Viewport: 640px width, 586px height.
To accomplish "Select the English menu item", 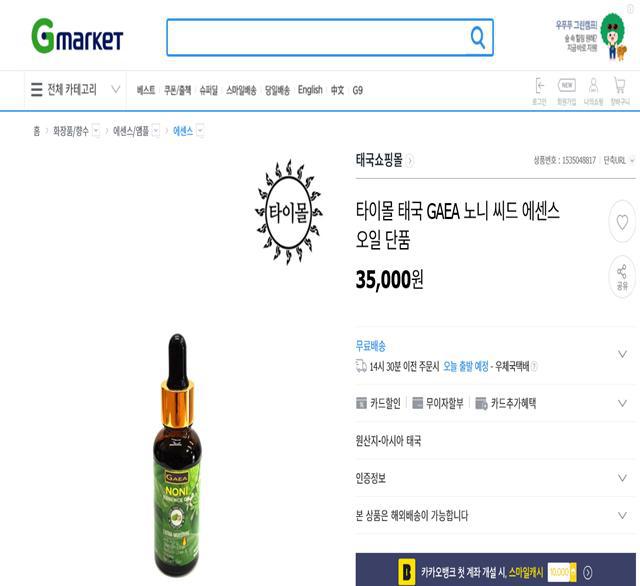I will pos(310,90).
